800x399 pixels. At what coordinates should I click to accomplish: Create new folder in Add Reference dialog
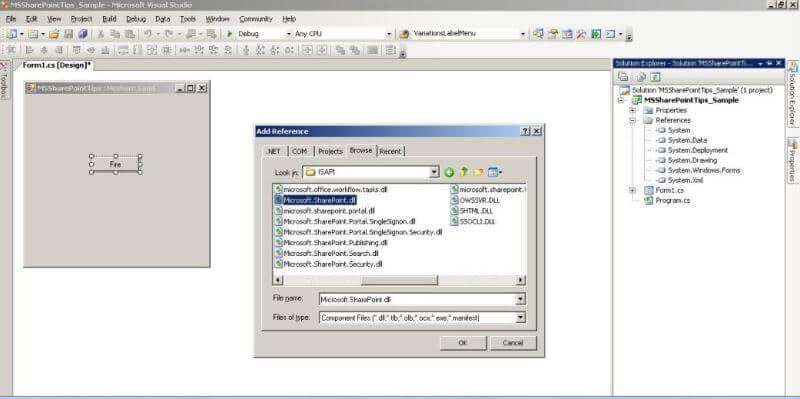(478, 172)
